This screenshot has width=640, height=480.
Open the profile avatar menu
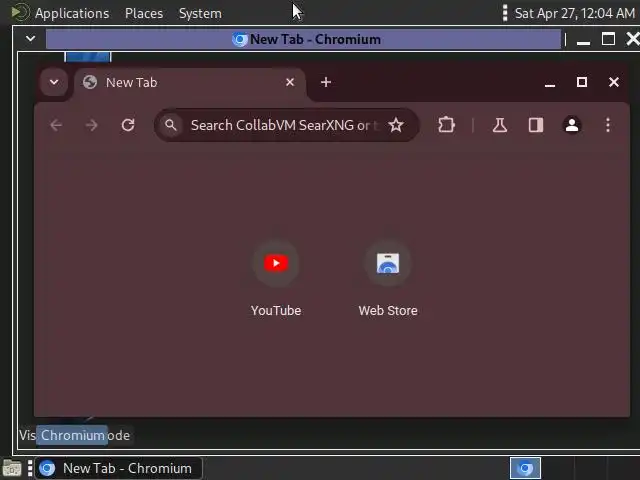pos(572,125)
